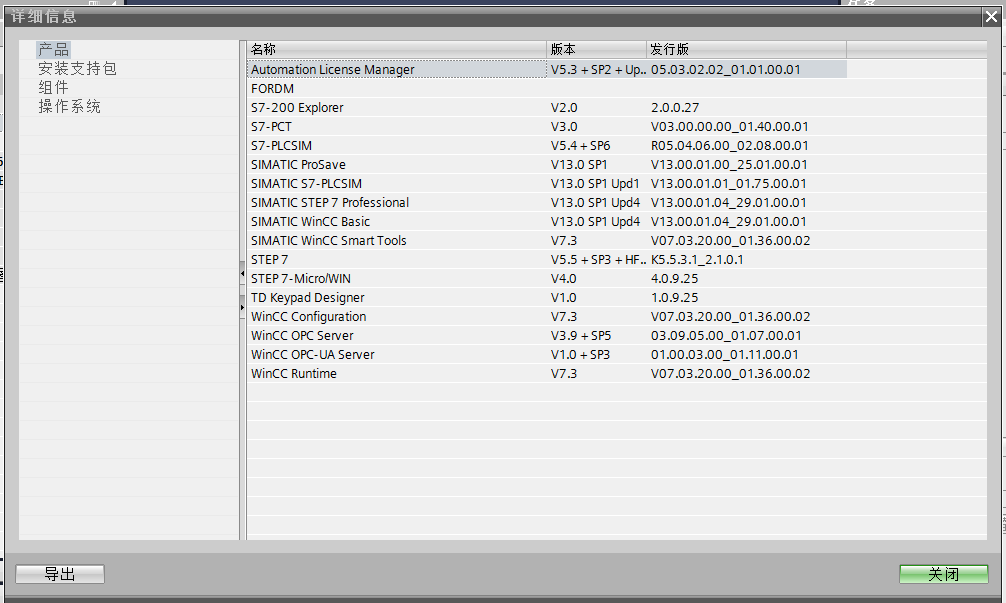Click version cell V13.0 SP1 Upd1

pos(595,183)
